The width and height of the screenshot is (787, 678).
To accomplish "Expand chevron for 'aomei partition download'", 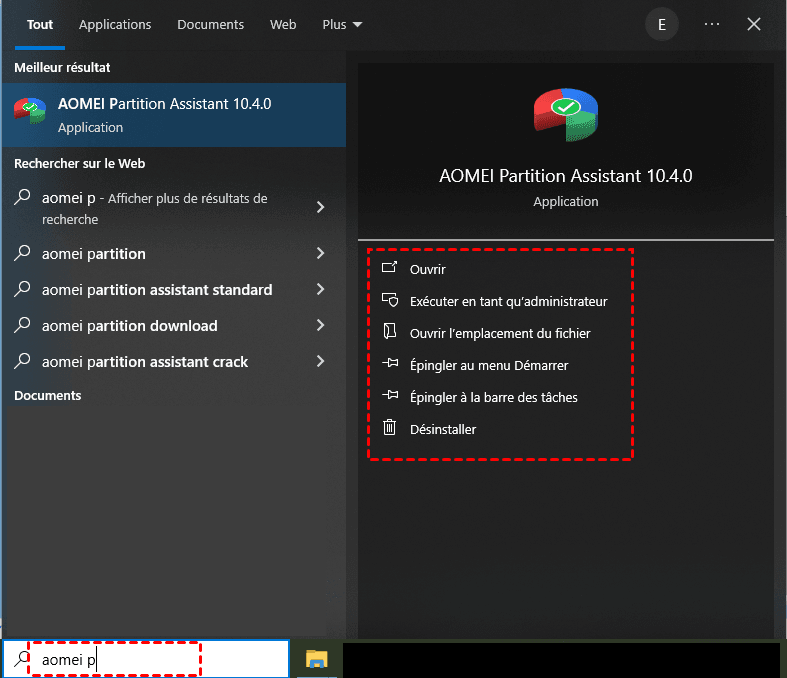I will tap(321, 326).
